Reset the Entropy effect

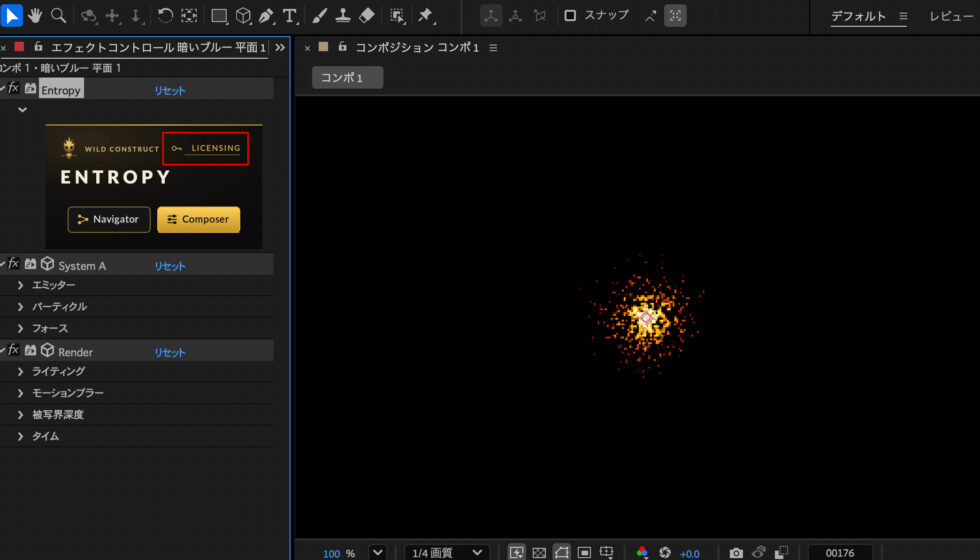coord(170,90)
